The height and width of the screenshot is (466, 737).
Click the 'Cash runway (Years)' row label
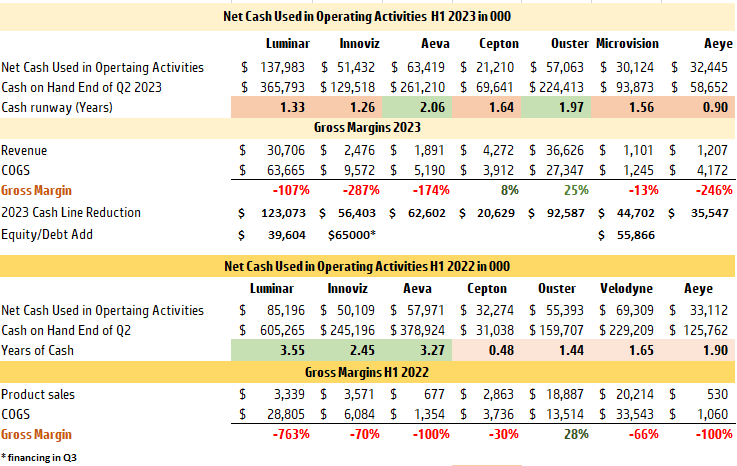pyautogui.click(x=57, y=107)
